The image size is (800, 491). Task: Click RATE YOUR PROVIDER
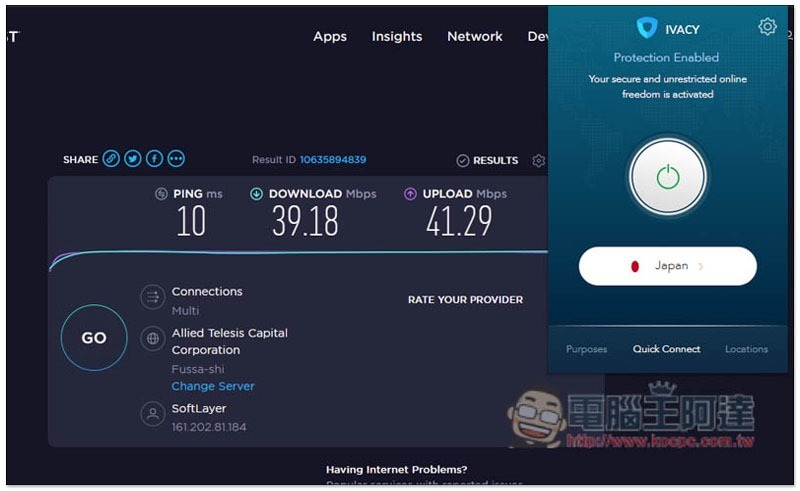[x=465, y=300]
